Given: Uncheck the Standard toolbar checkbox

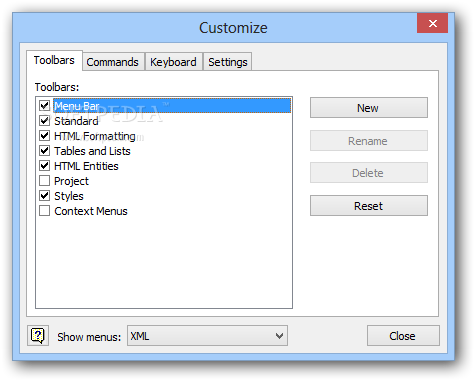Looking at the screenshot, I should (44, 121).
